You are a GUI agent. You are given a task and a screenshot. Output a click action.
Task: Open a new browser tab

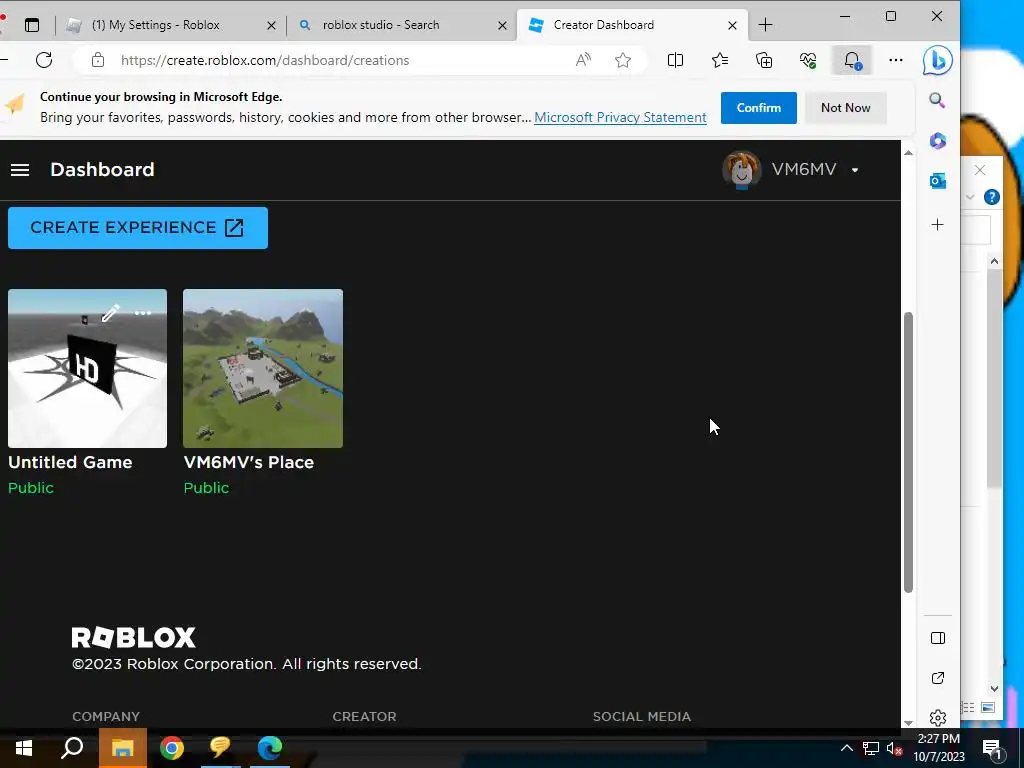(x=765, y=25)
